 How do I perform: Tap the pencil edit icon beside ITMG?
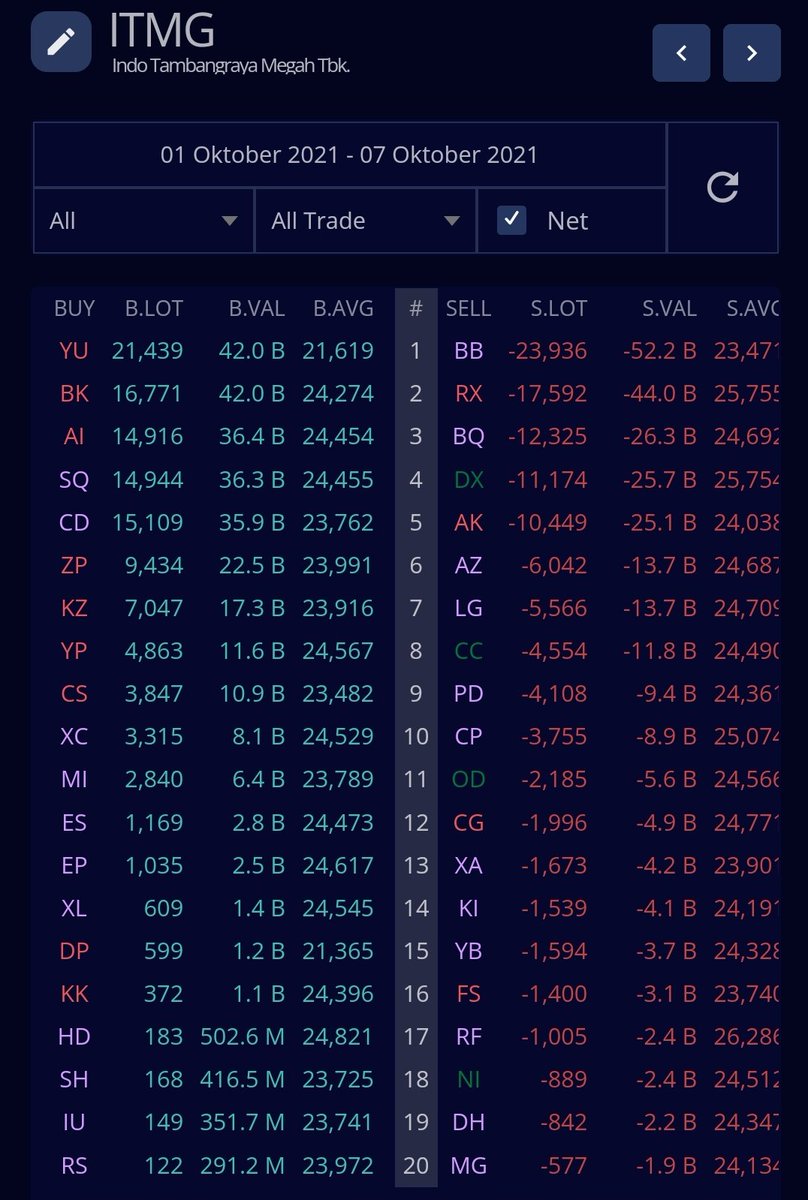point(61,41)
